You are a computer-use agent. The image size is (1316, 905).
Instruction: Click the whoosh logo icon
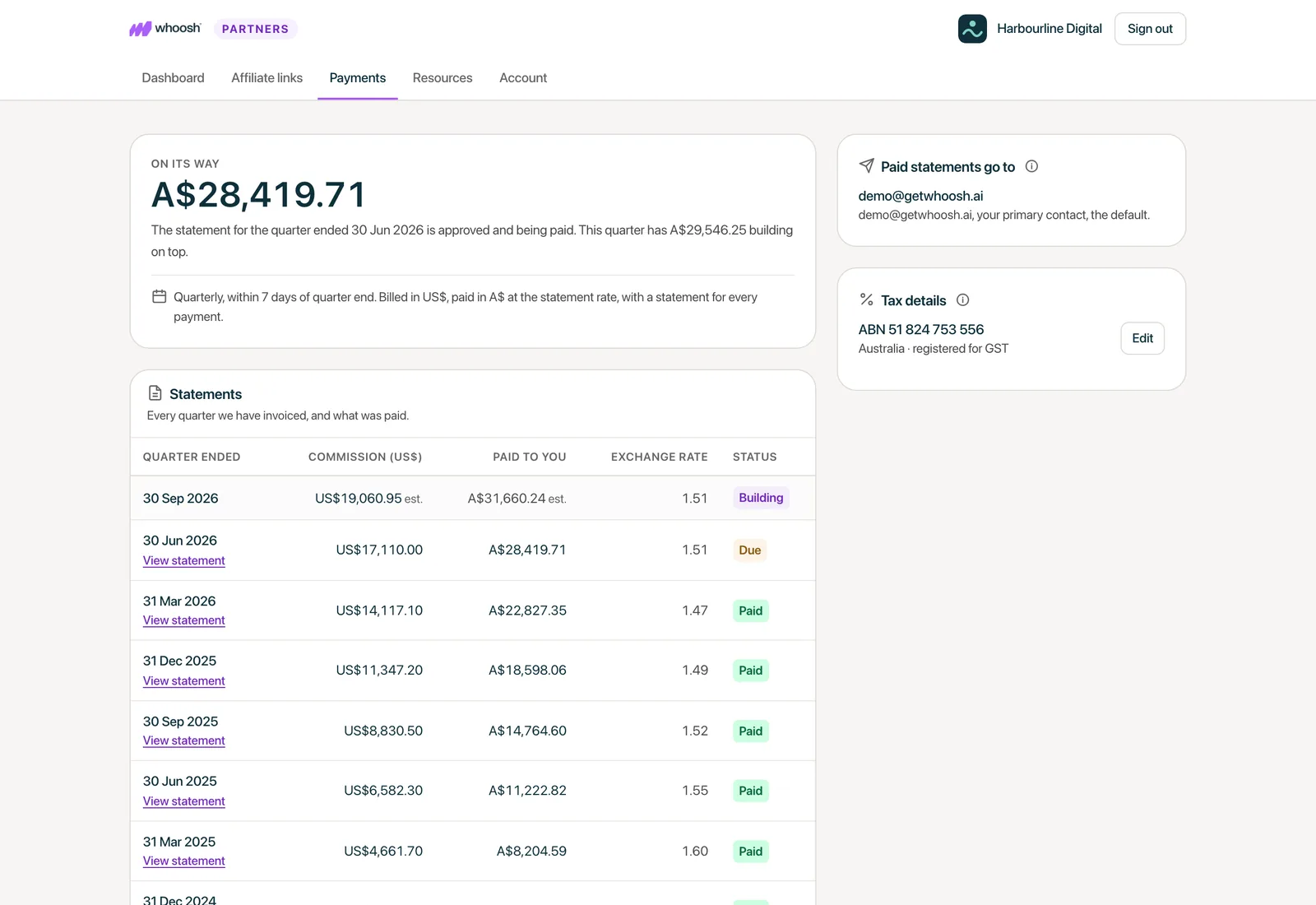point(140,29)
